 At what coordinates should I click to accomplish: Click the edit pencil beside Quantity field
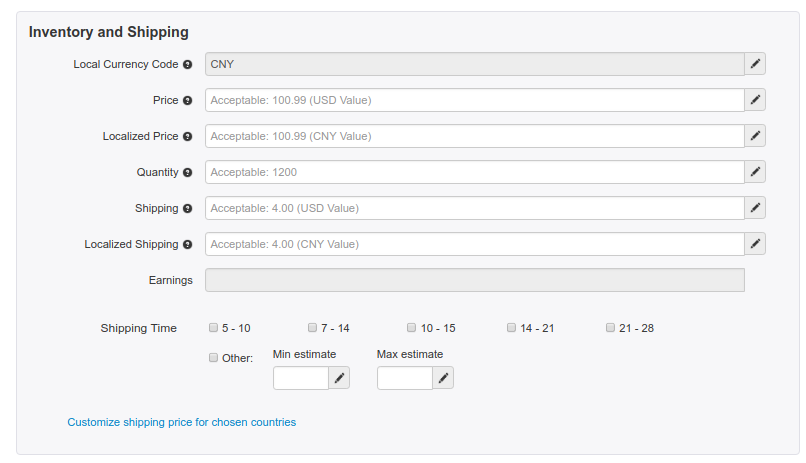click(x=756, y=172)
